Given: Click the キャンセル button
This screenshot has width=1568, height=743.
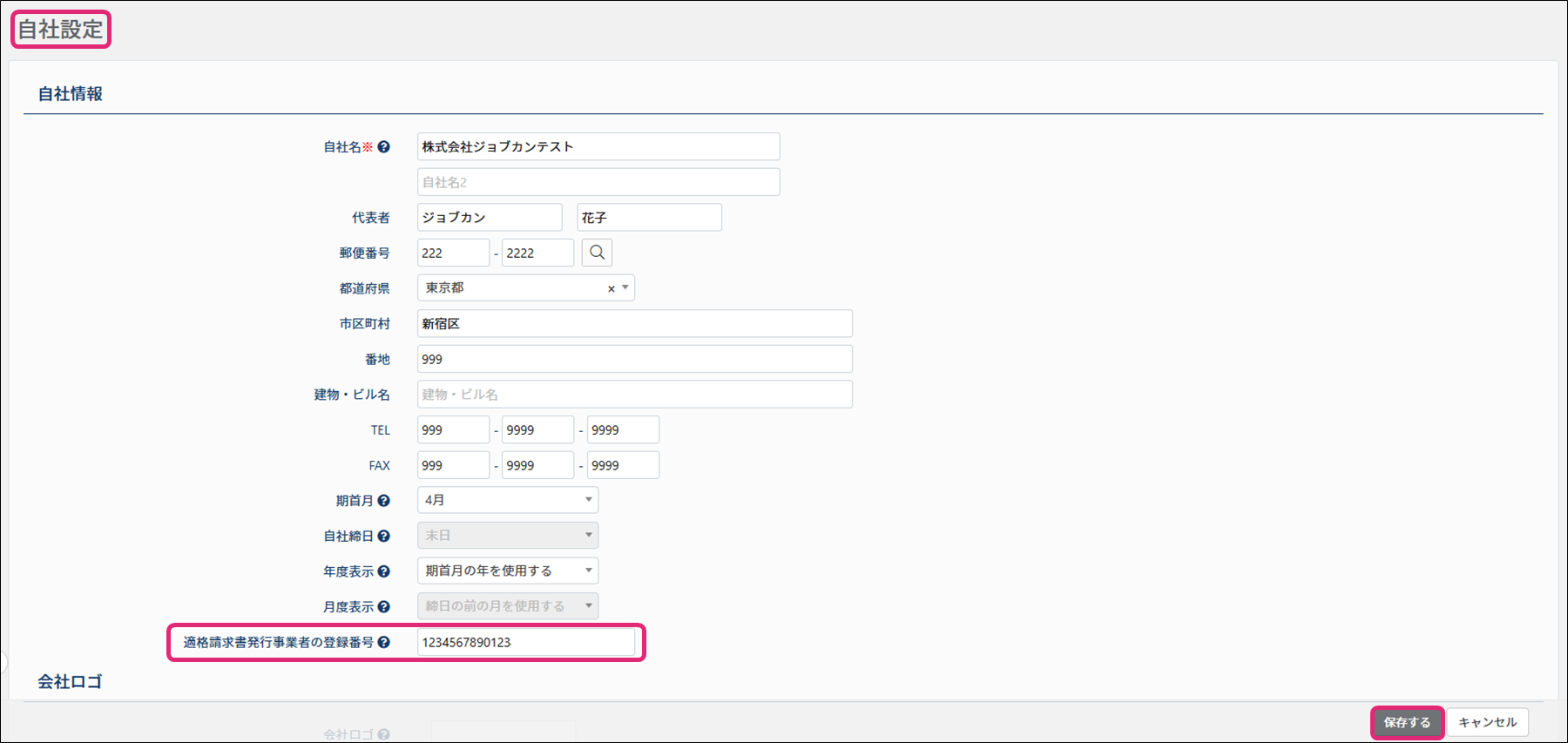Looking at the screenshot, I should [1487, 722].
